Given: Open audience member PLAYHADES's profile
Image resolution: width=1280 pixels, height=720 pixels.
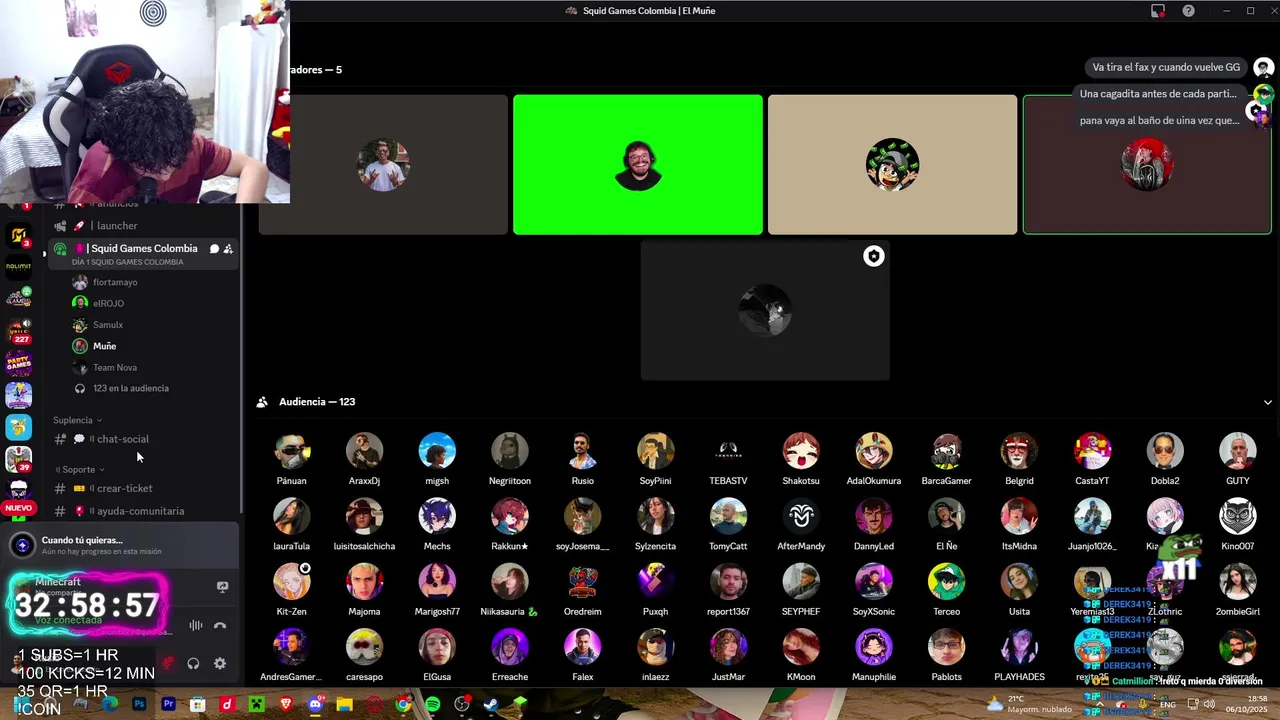Looking at the screenshot, I should point(1019,655).
